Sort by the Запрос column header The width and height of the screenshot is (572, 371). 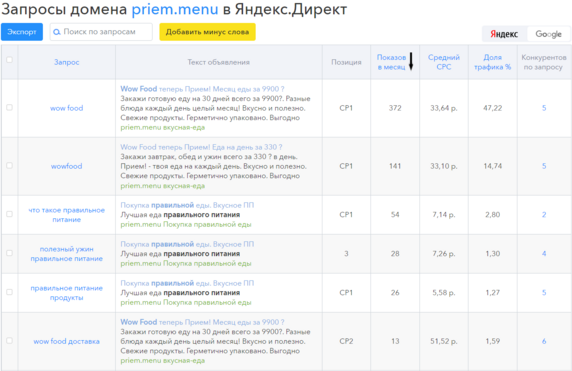tap(66, 62)
